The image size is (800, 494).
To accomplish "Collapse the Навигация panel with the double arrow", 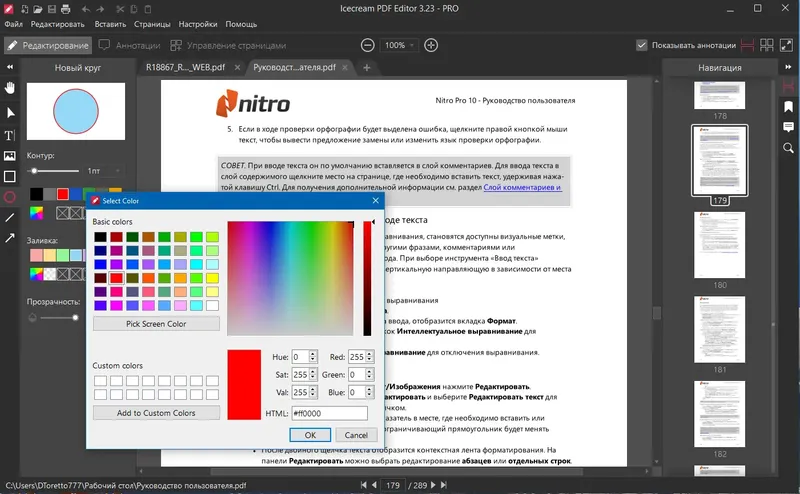I will point(788,67).
